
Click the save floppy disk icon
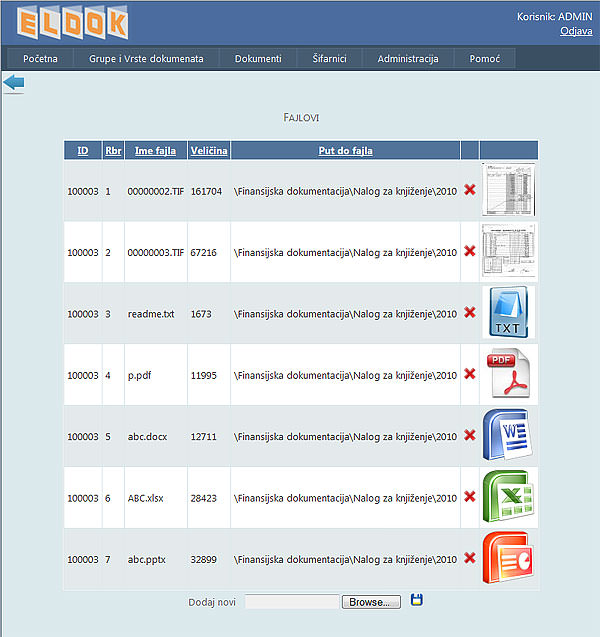417,600
